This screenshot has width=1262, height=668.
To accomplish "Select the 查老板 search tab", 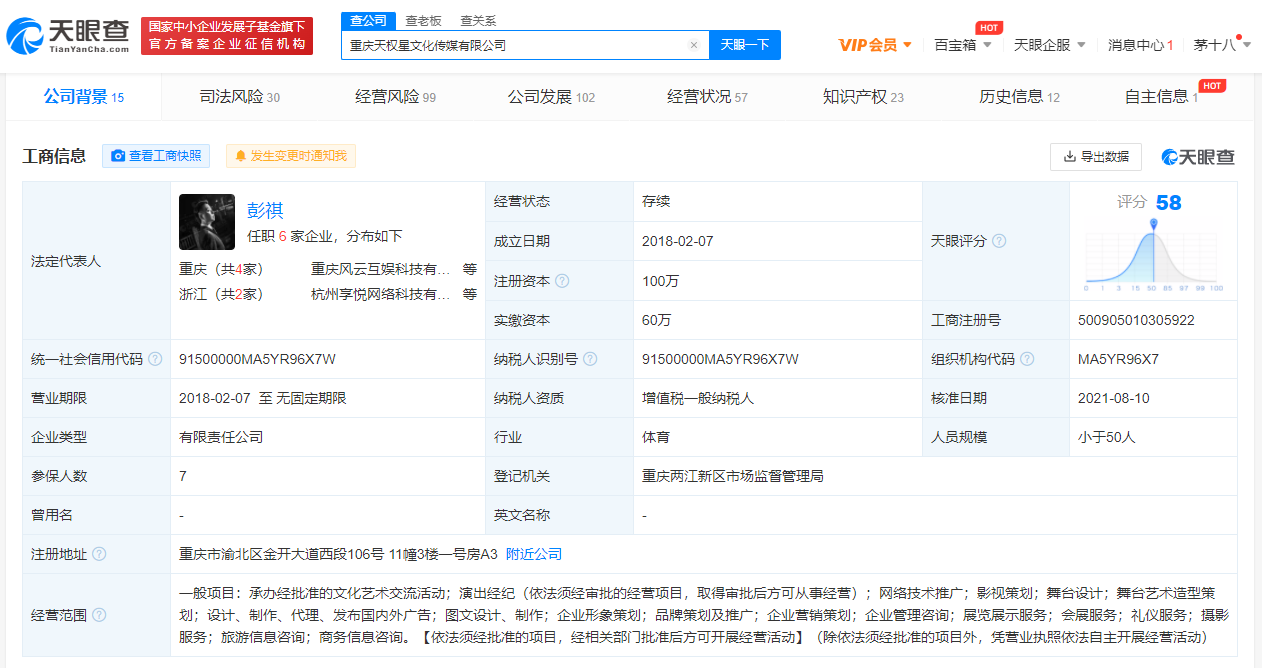I will point(423,20).
